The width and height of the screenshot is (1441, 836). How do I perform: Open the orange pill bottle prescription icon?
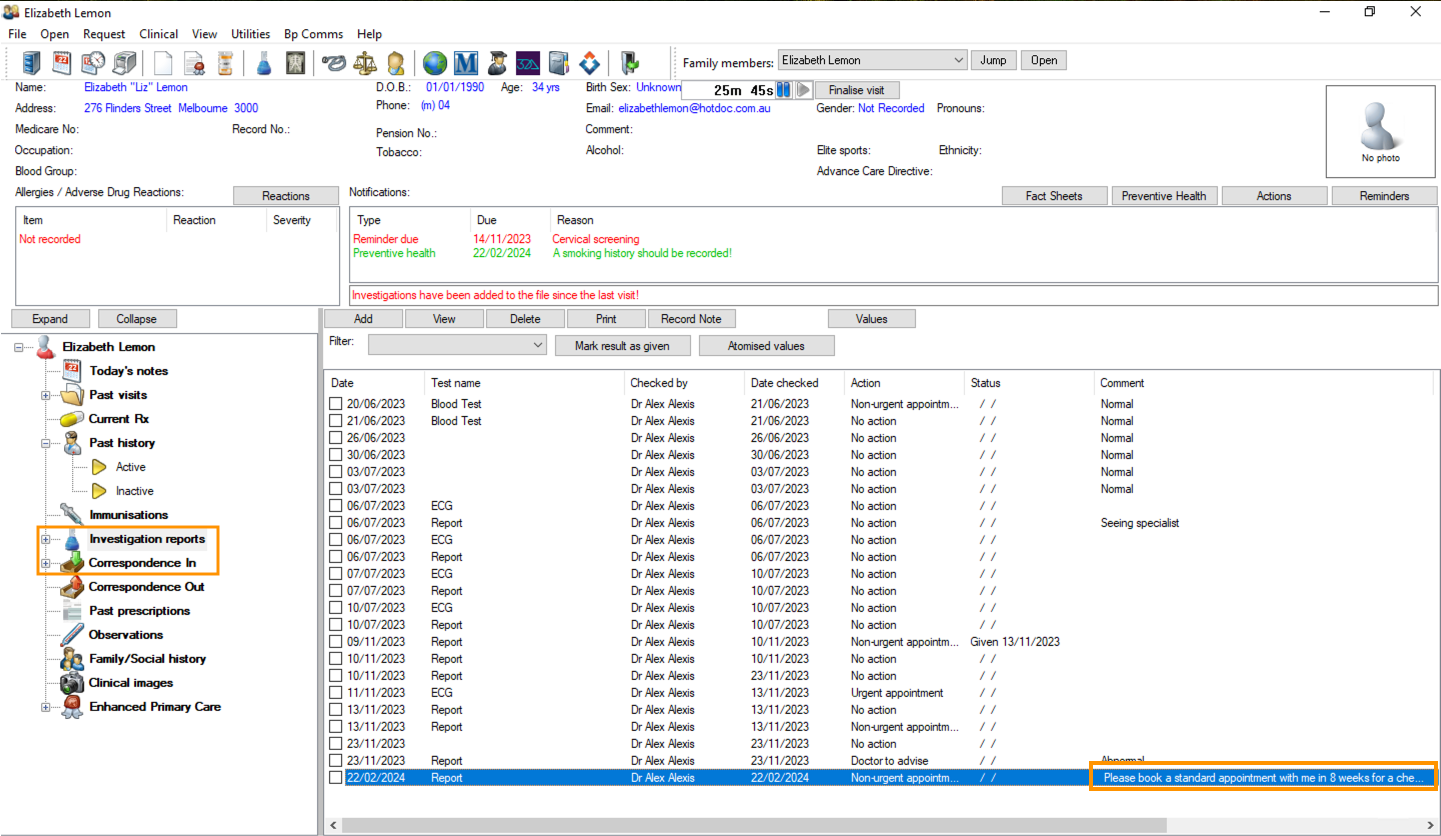(225, 63)
